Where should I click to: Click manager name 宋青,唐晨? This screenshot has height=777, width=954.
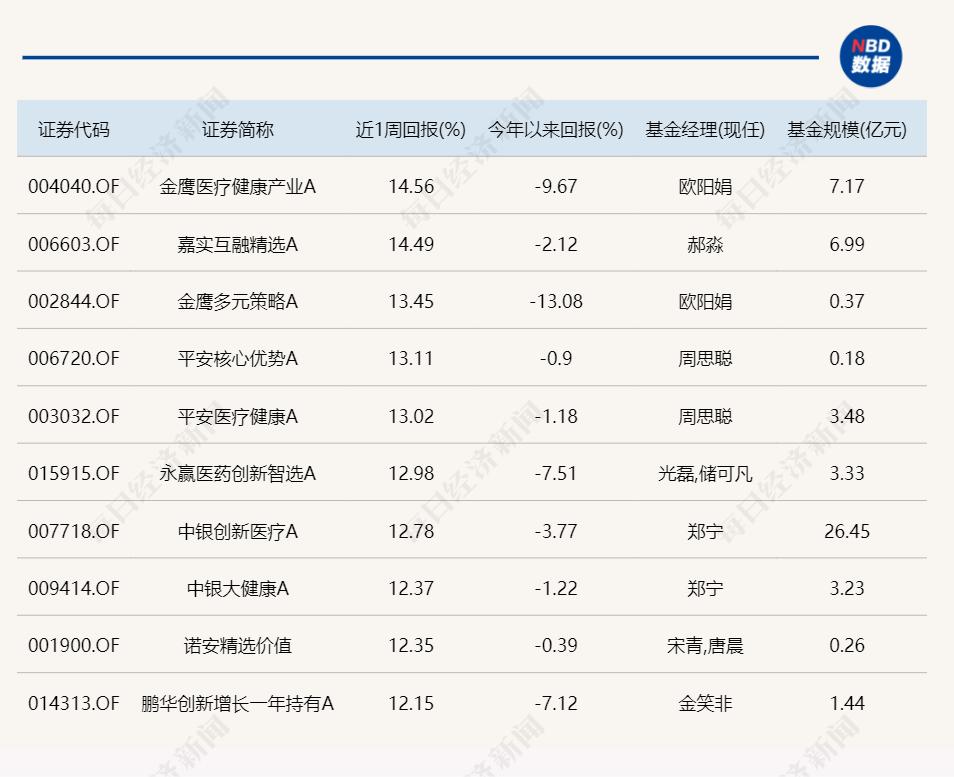pos(705,646)
